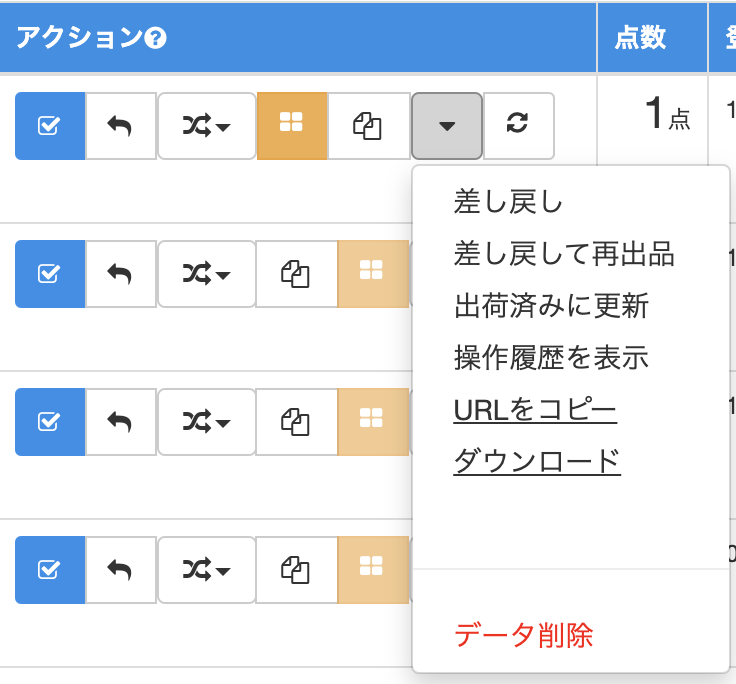Click the copy documents button in fourth row
This screenshot has height=684, width=736.
297,570
